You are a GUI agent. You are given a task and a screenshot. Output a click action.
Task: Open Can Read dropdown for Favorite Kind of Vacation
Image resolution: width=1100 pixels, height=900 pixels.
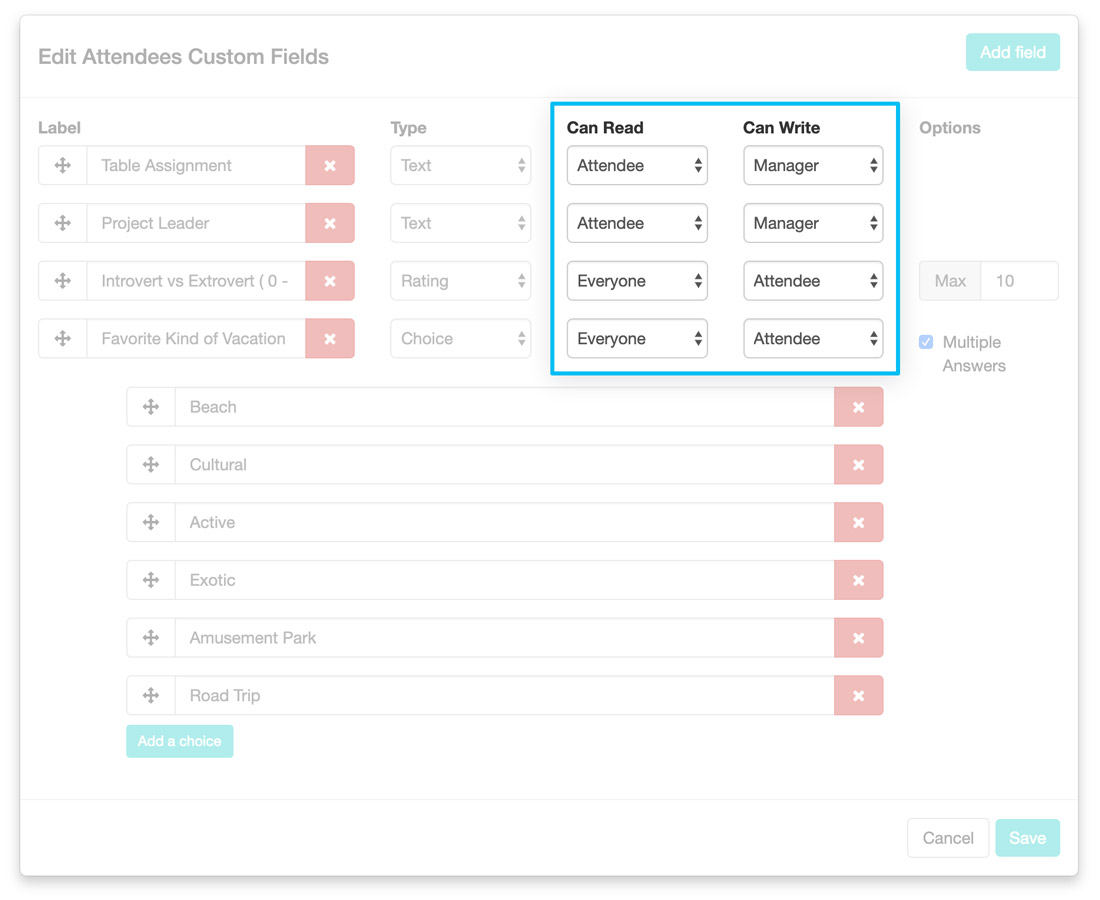637,338
